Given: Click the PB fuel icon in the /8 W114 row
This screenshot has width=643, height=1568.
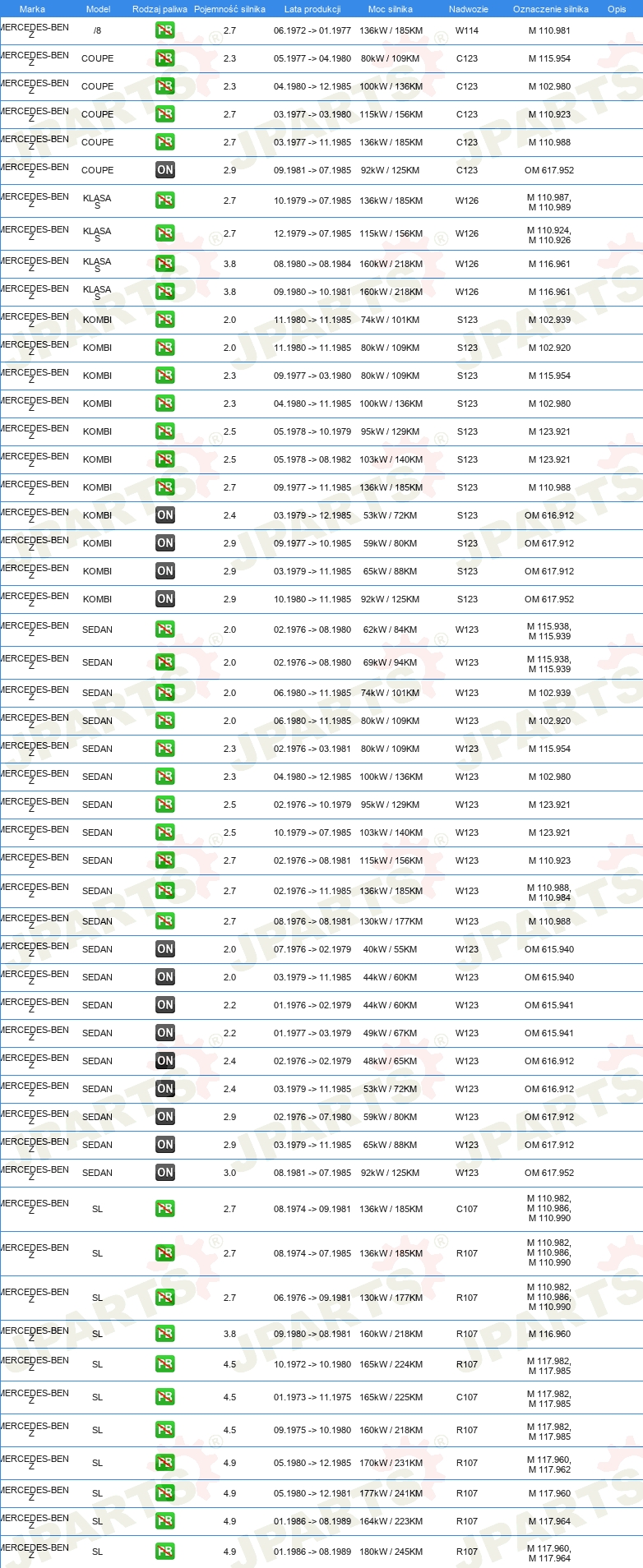Looking at the screenshot, I should (x=165, y=30).
